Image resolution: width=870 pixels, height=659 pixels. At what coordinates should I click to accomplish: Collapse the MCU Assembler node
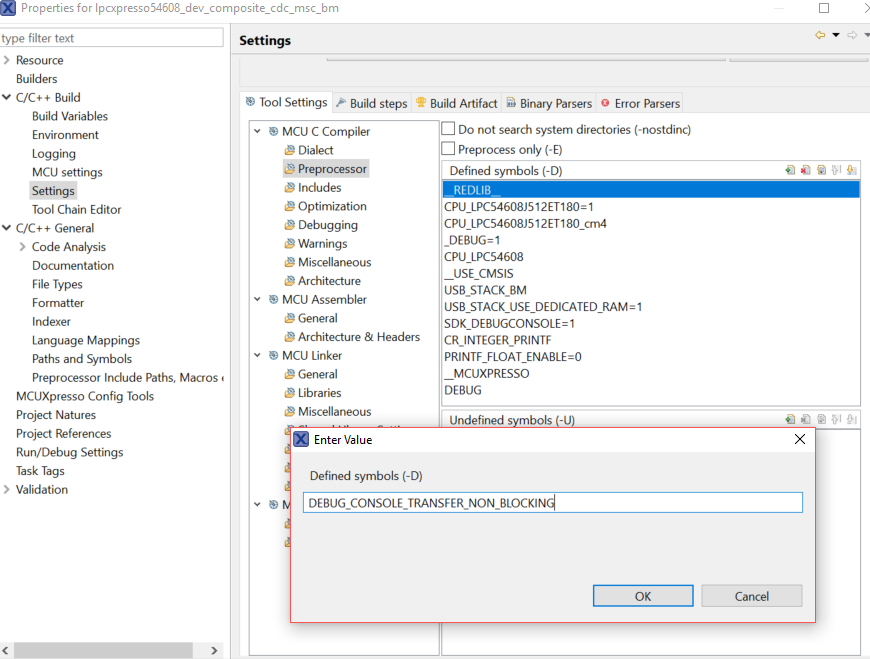(257, 300)
